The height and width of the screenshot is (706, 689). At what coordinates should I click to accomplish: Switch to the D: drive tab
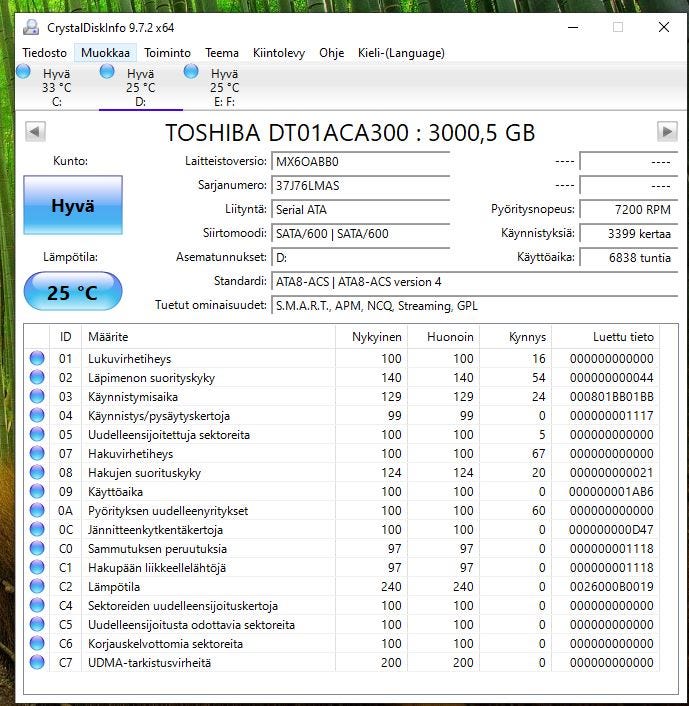140,88
